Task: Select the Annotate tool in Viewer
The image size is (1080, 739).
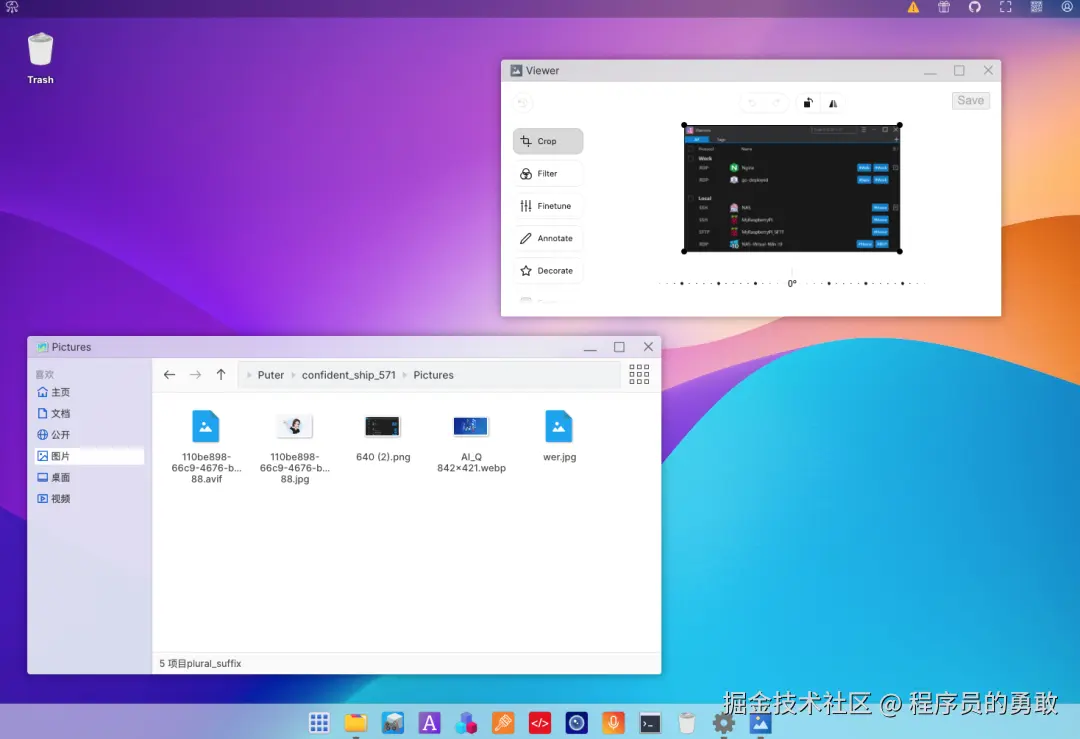Action: click(x=548, y=238)
